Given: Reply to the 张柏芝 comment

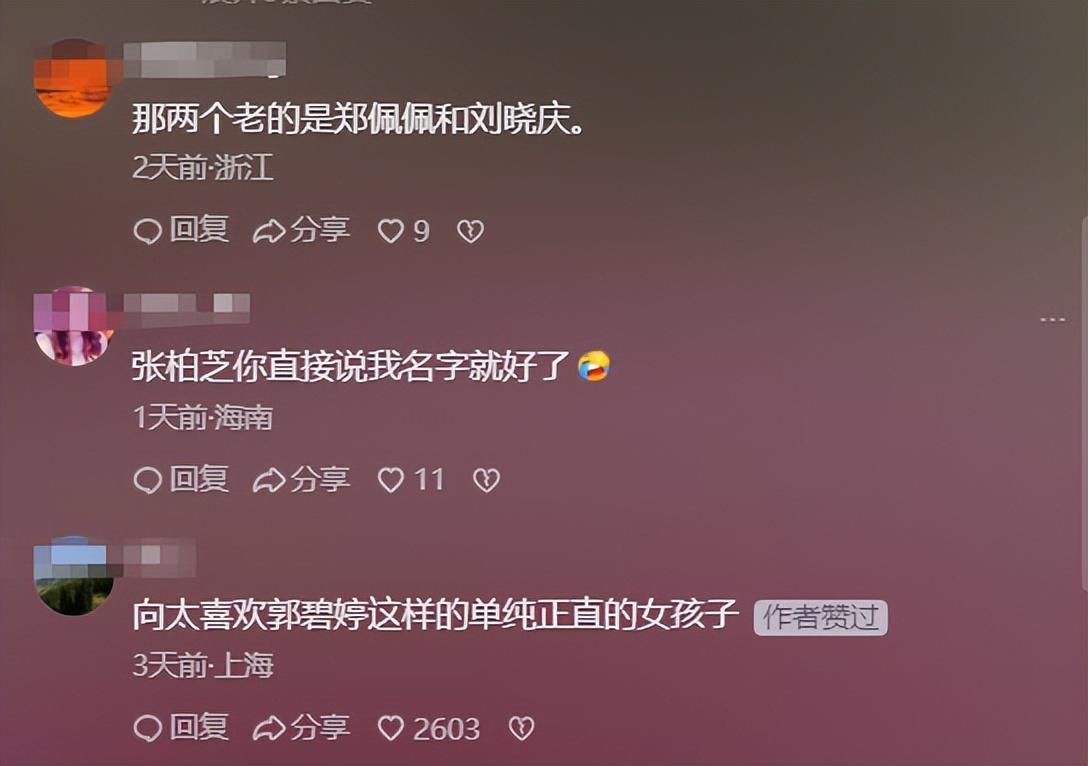Looking at the screenshot, I should tap(181, 479).
